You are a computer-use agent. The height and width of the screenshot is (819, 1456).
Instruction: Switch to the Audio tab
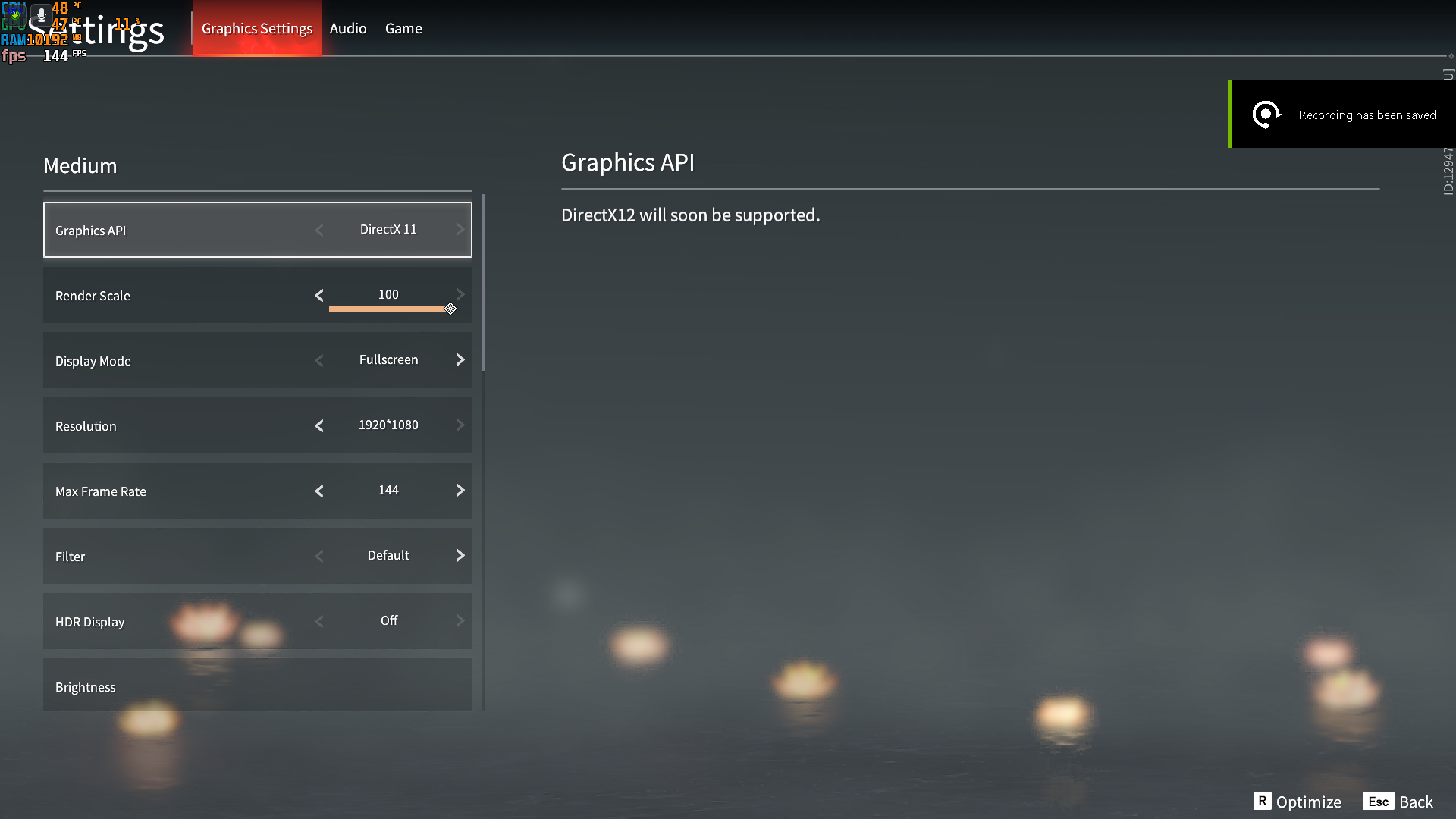pos(348,29)
